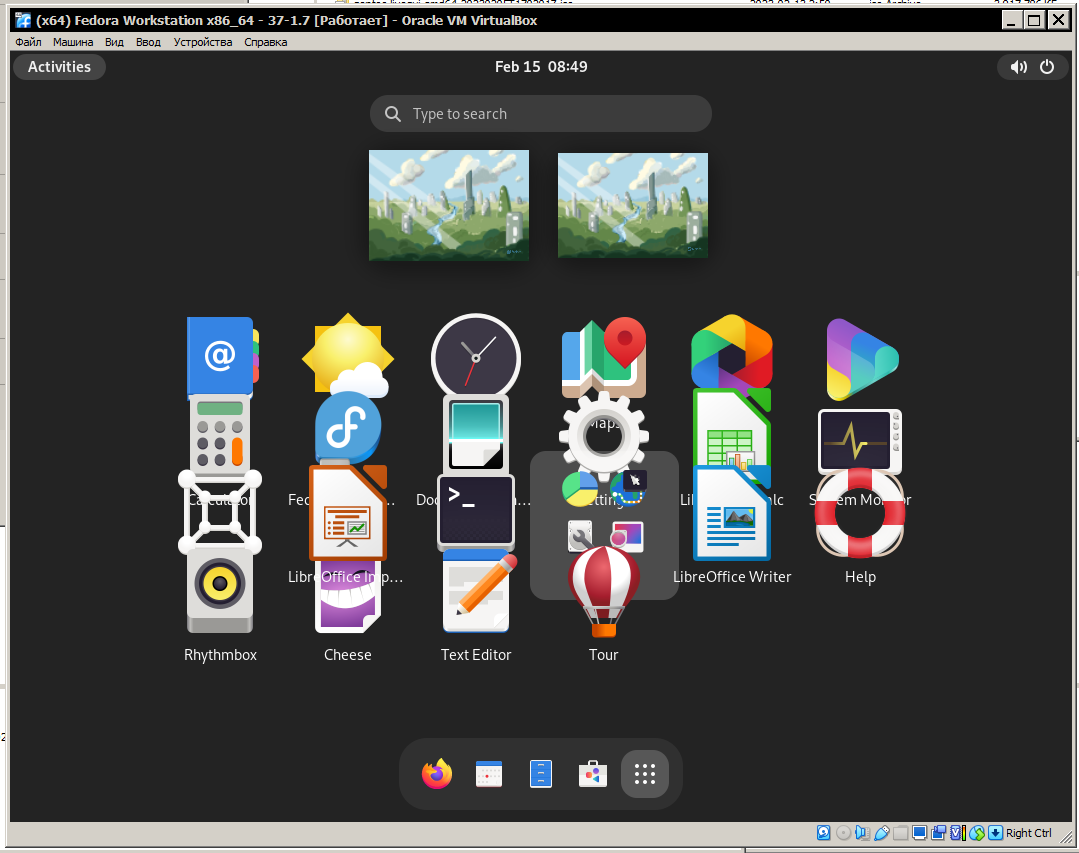Click the VirtualBox display monitor status icon
The width and height of the screenshot is (1079, 853).
click(x=919, y=833)
